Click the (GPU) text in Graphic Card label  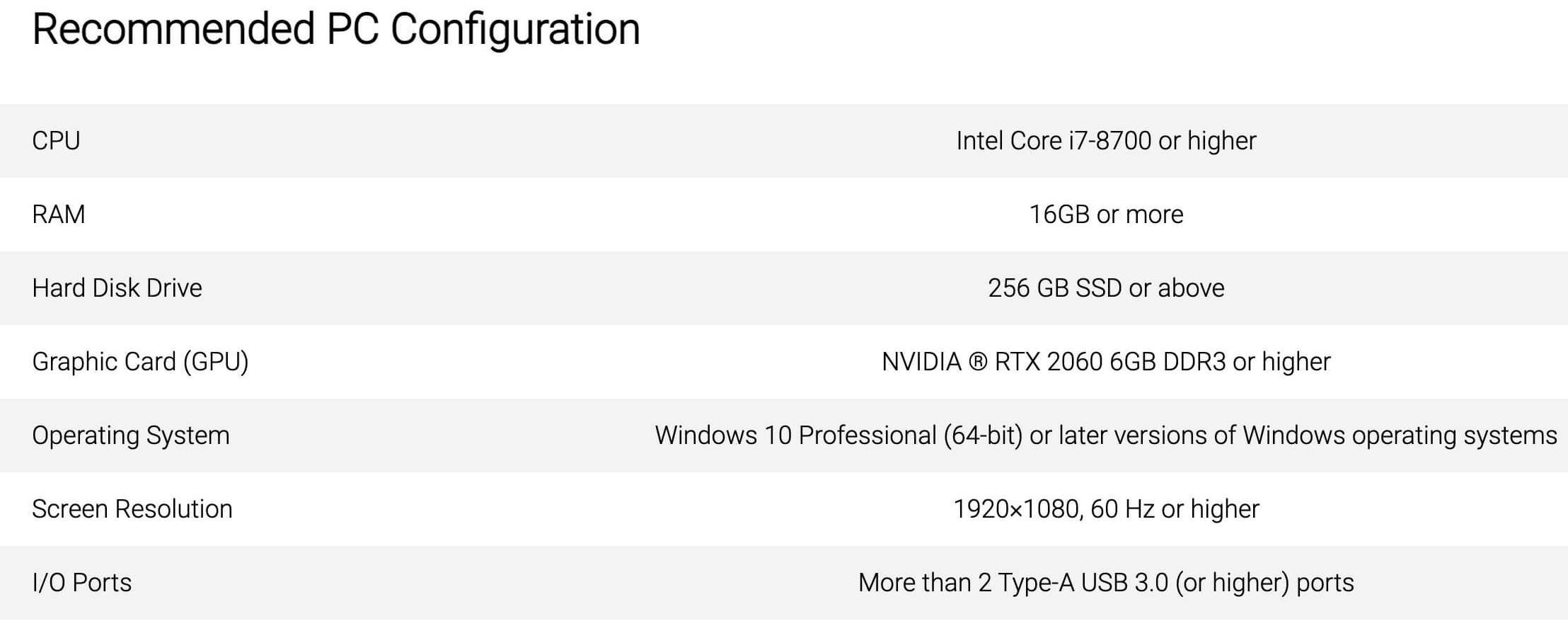click(216, 362)
